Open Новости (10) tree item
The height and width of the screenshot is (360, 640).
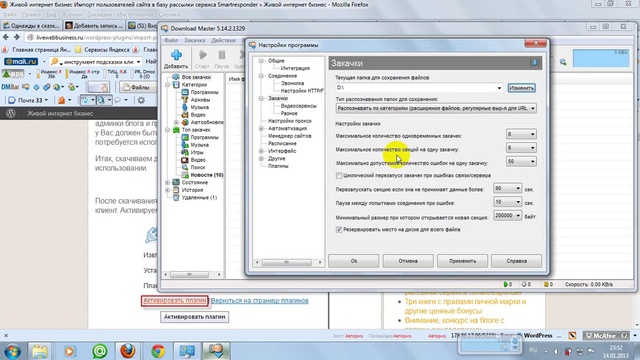point(207,175)
